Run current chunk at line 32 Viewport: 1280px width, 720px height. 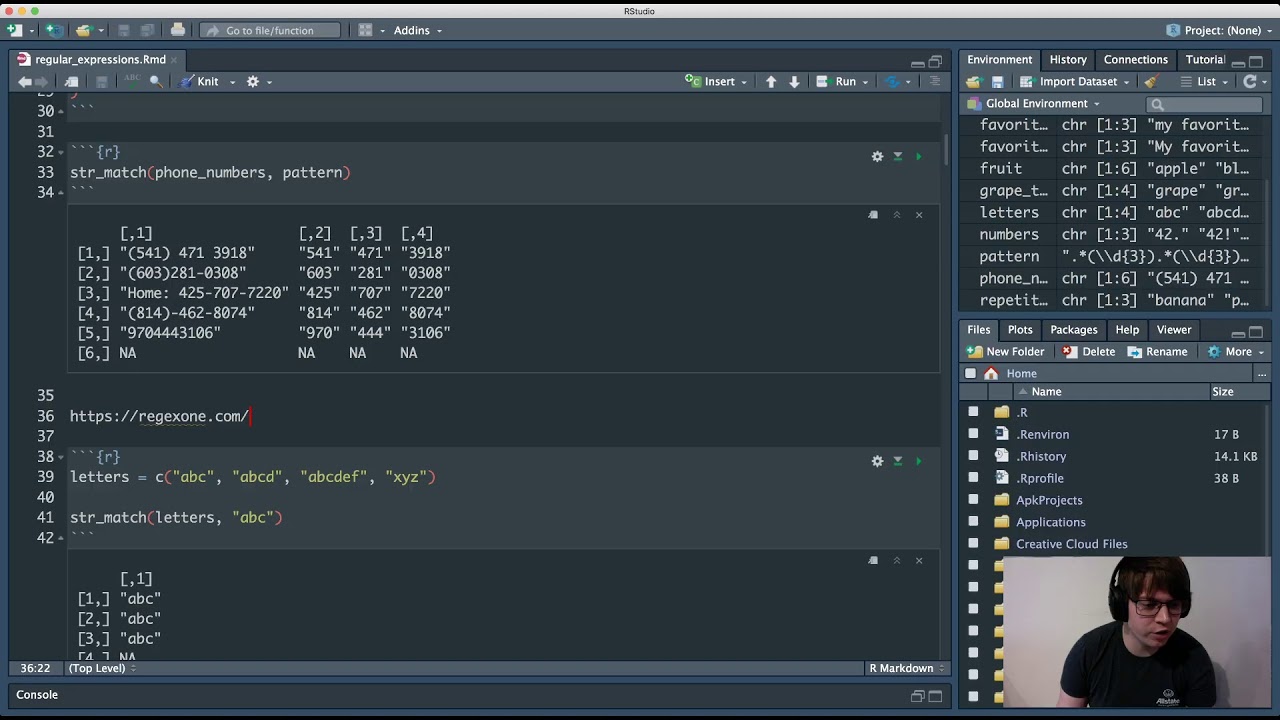click(919, 156)
